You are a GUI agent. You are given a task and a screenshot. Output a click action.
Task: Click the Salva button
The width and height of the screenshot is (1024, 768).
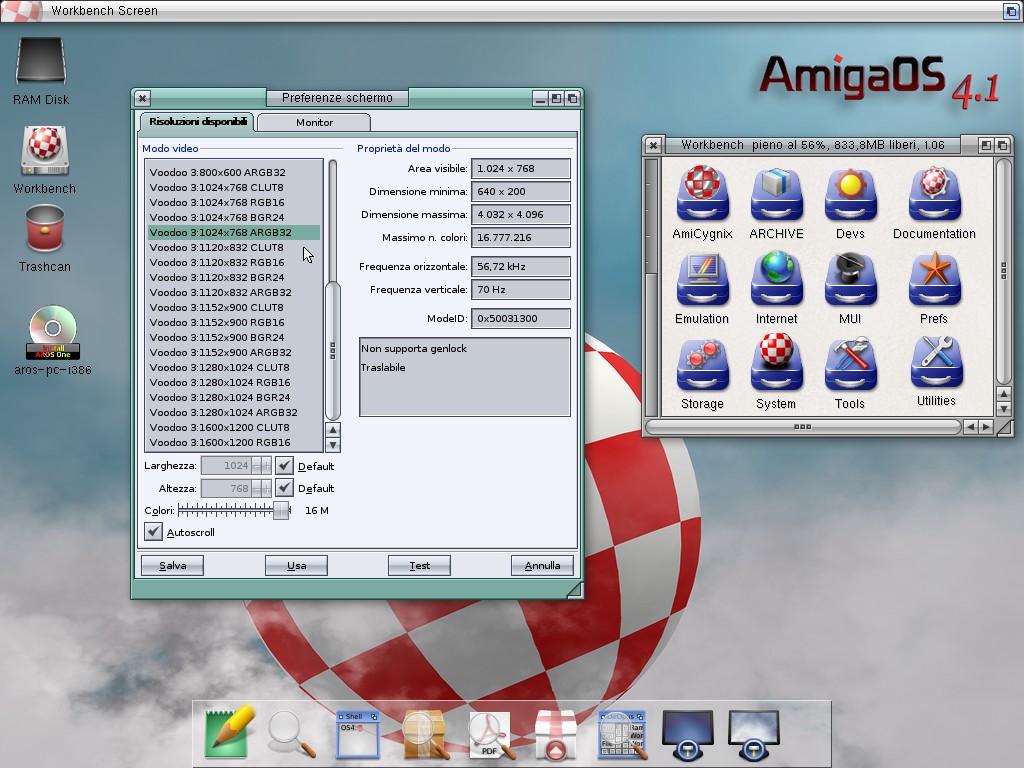point(172,565)
